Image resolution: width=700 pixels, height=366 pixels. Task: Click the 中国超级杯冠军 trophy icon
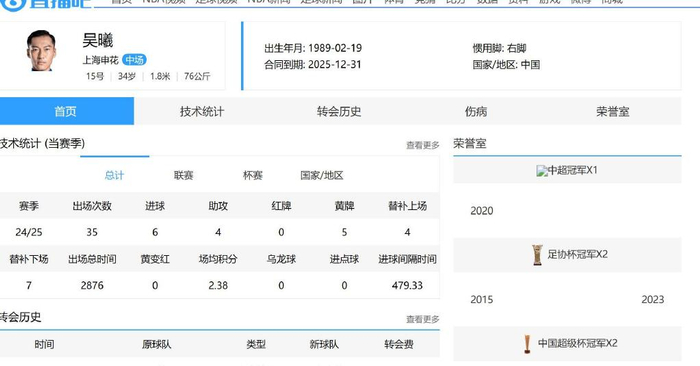(527, 344)
